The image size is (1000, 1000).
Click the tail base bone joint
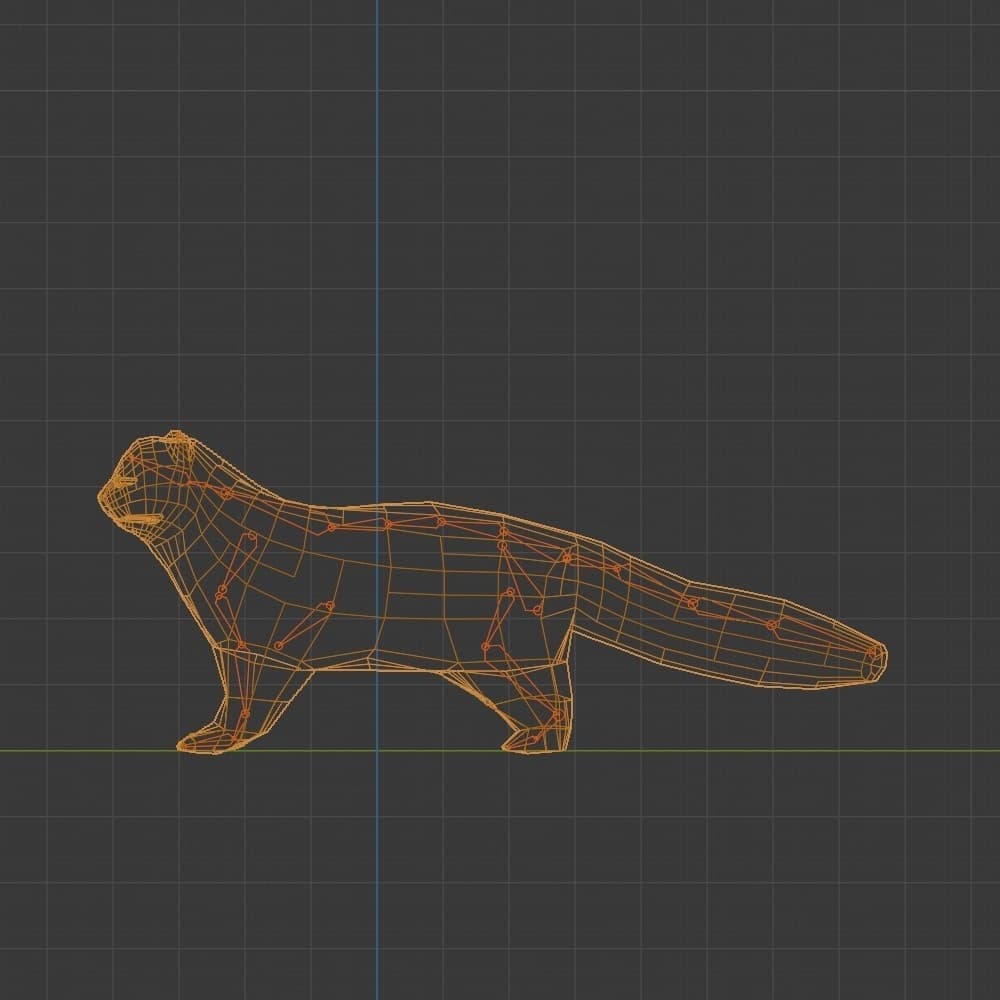pyautogui.click(x=567, y=557)
